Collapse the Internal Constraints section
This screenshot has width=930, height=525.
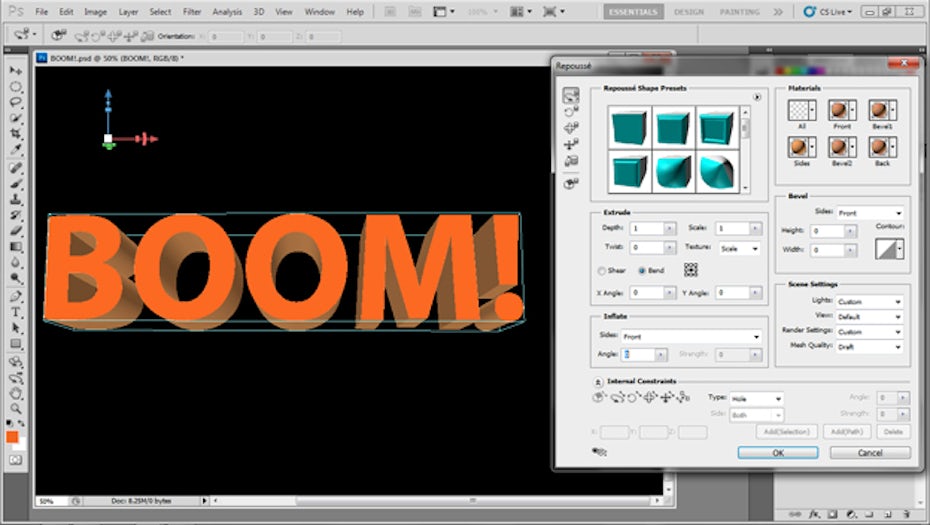point(597,382)
